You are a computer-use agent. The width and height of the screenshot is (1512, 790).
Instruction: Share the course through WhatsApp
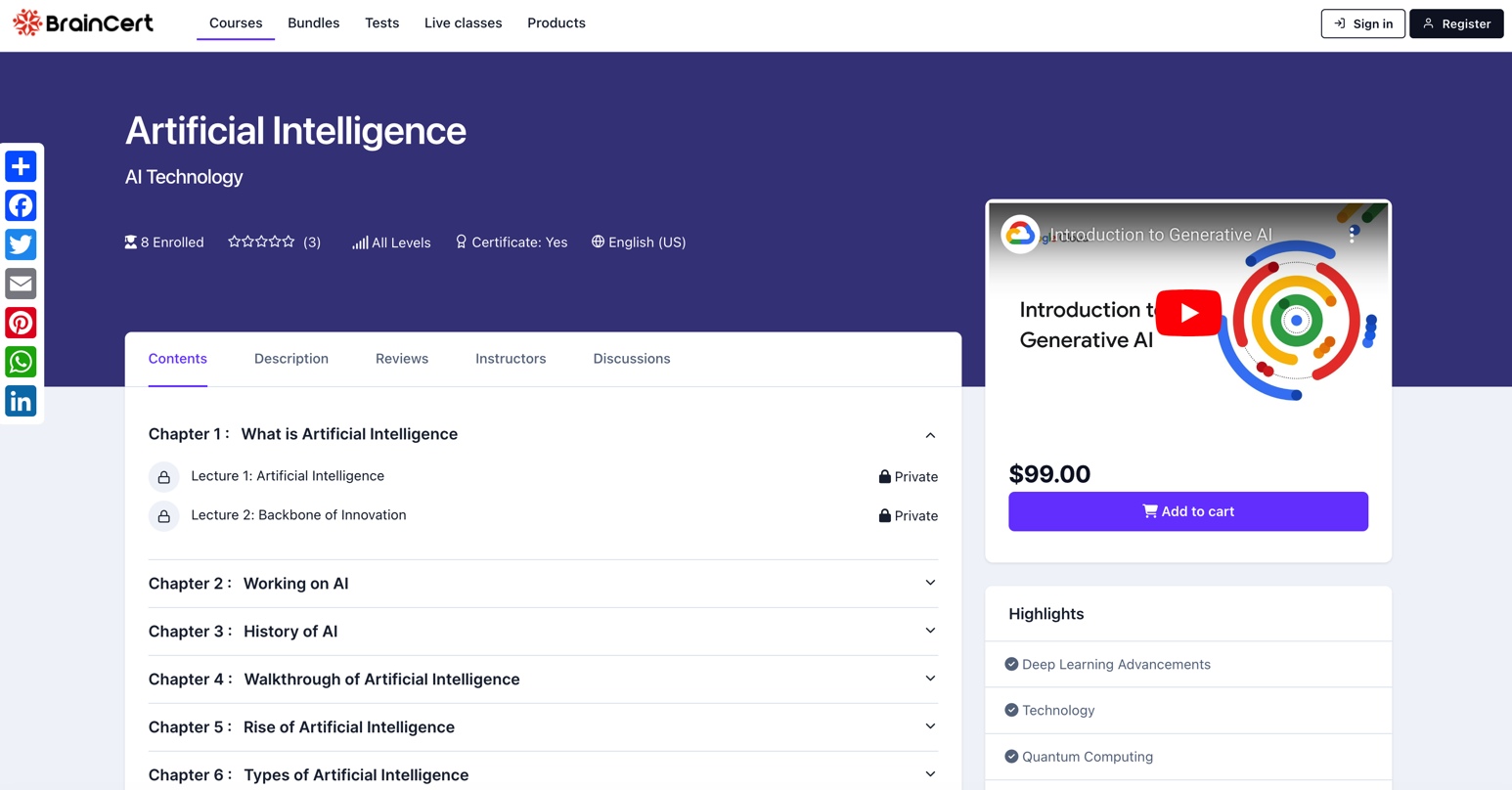[21, 362]
